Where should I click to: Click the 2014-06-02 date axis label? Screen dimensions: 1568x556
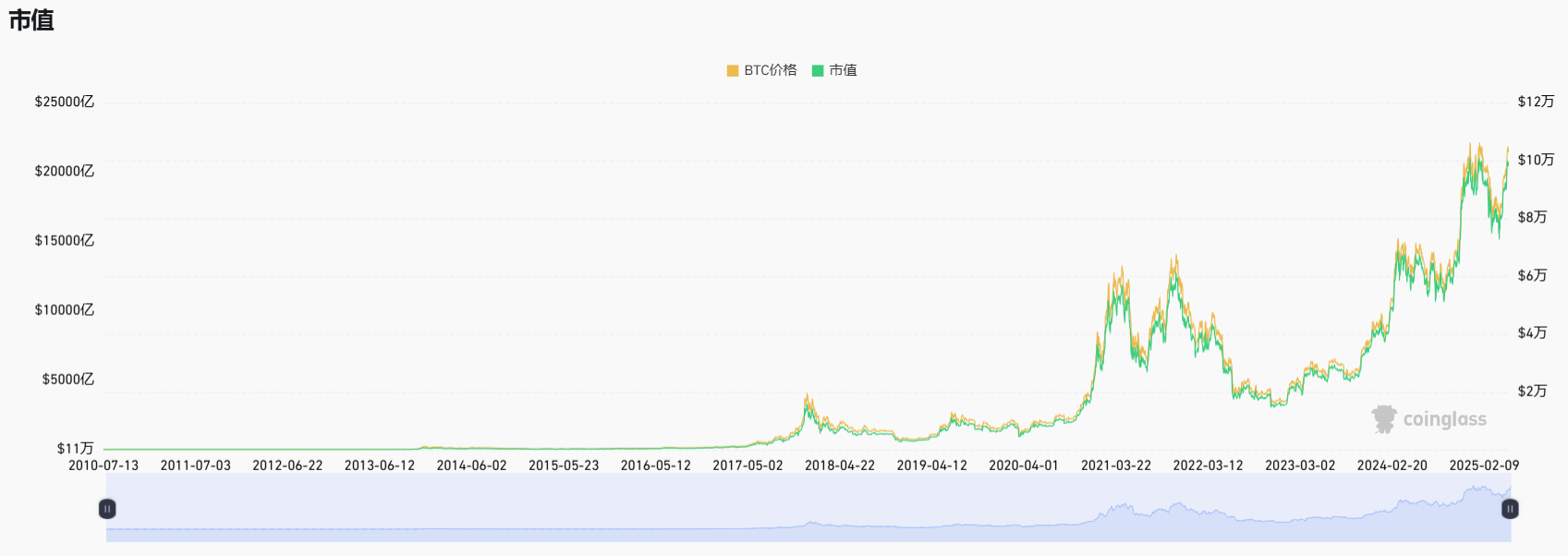[x=471, y=465]
